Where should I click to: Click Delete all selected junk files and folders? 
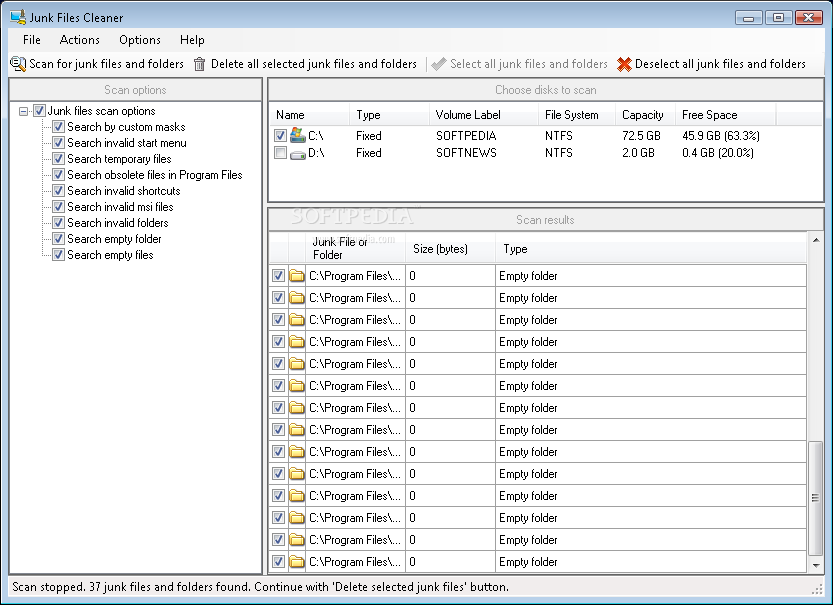pos(305,64)
